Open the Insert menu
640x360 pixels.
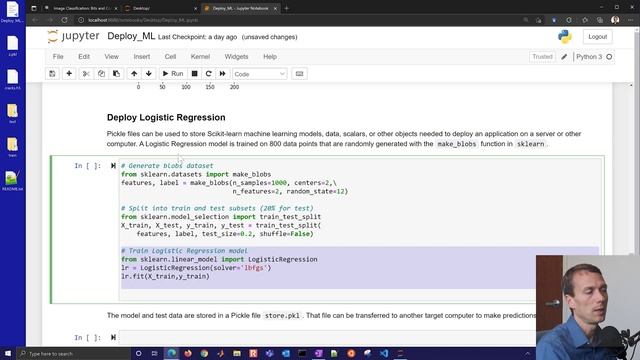142,57
